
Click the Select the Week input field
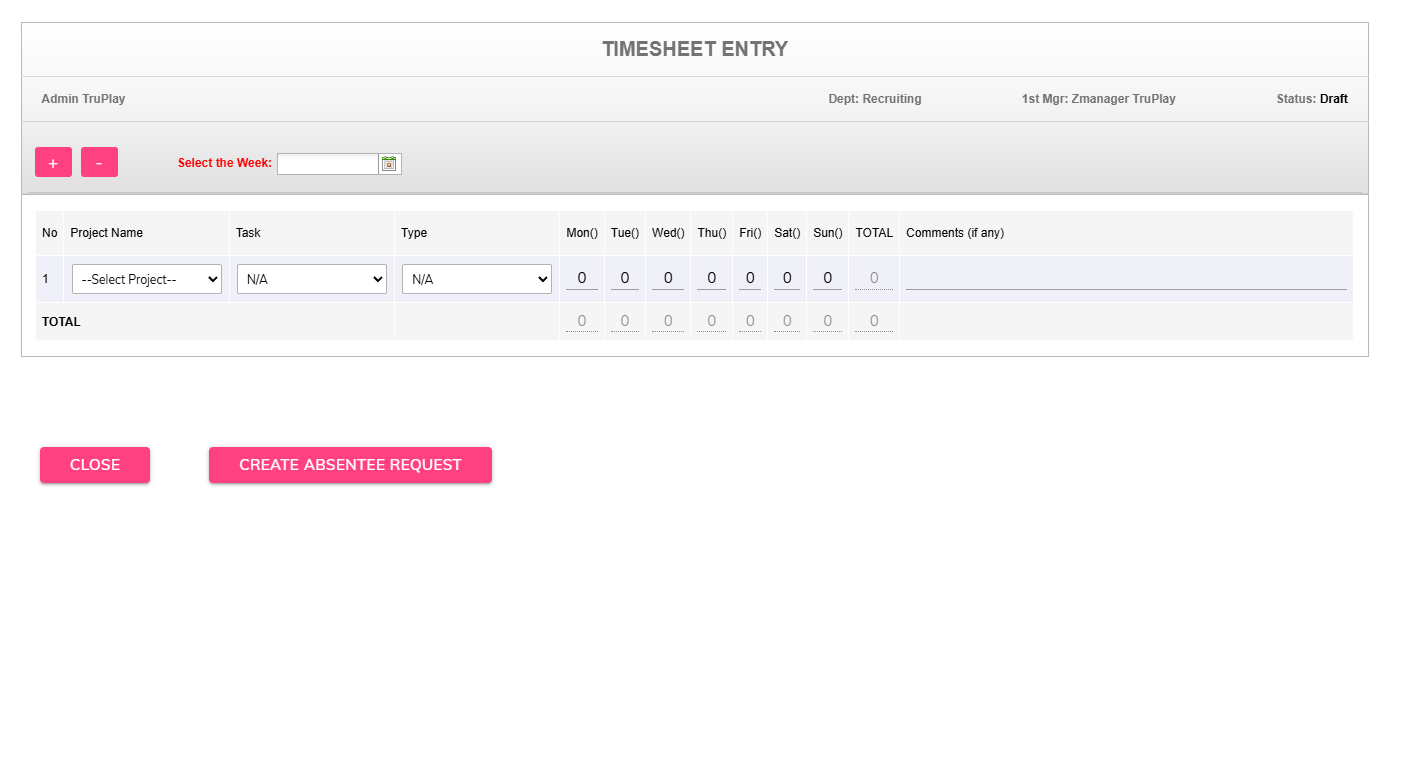click(327, 163)
